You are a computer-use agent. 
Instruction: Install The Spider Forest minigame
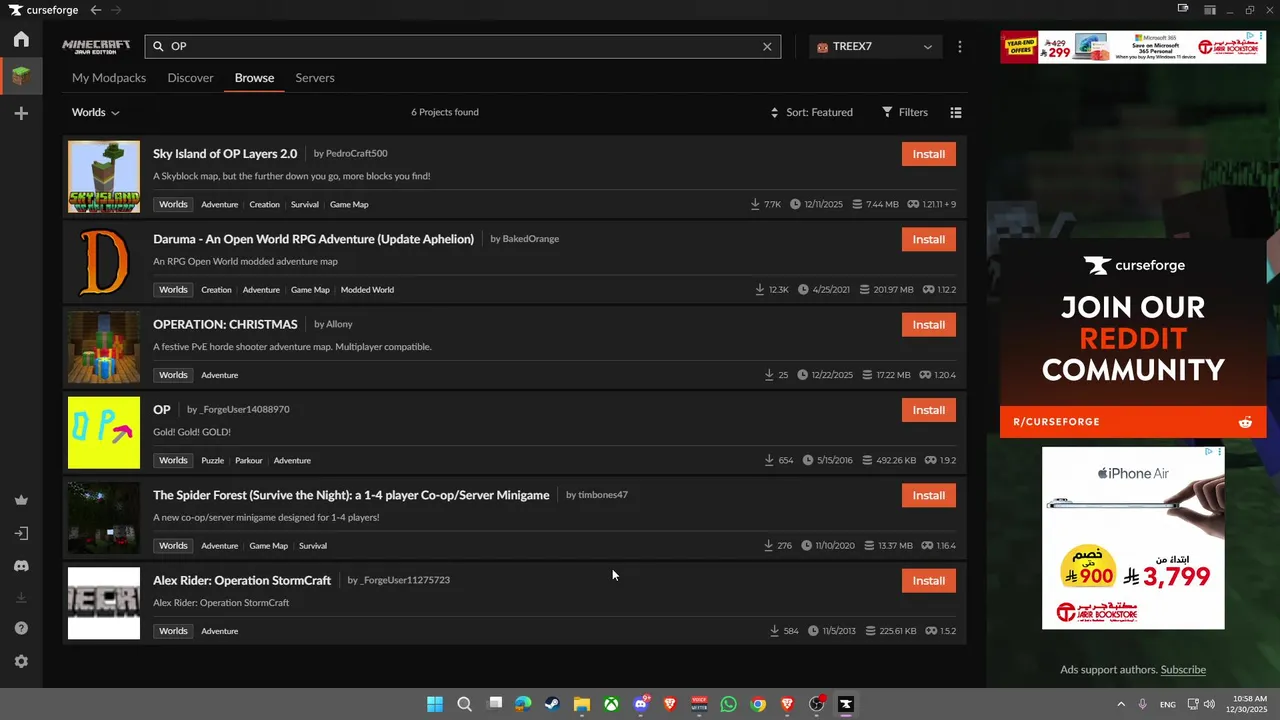click(929, 495)
